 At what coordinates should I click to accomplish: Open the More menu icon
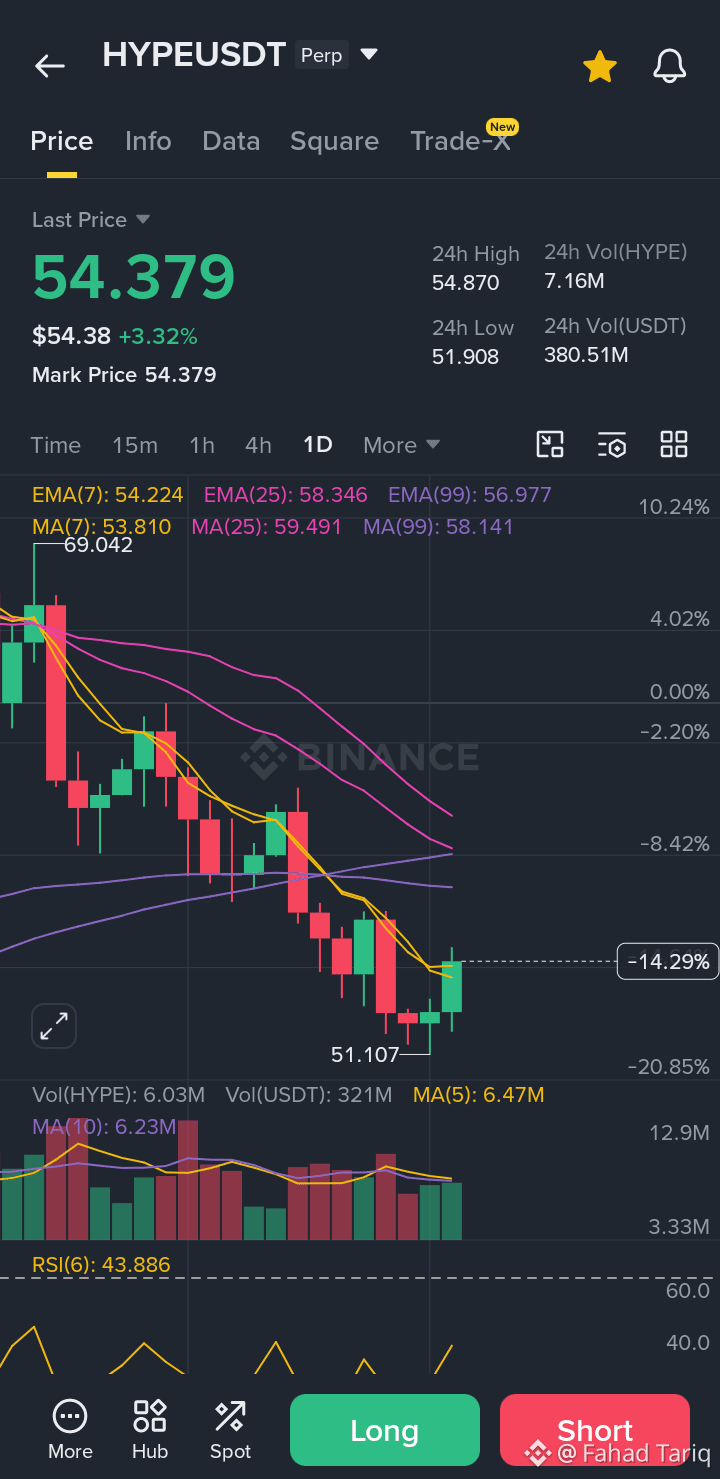coord(70,1430)
